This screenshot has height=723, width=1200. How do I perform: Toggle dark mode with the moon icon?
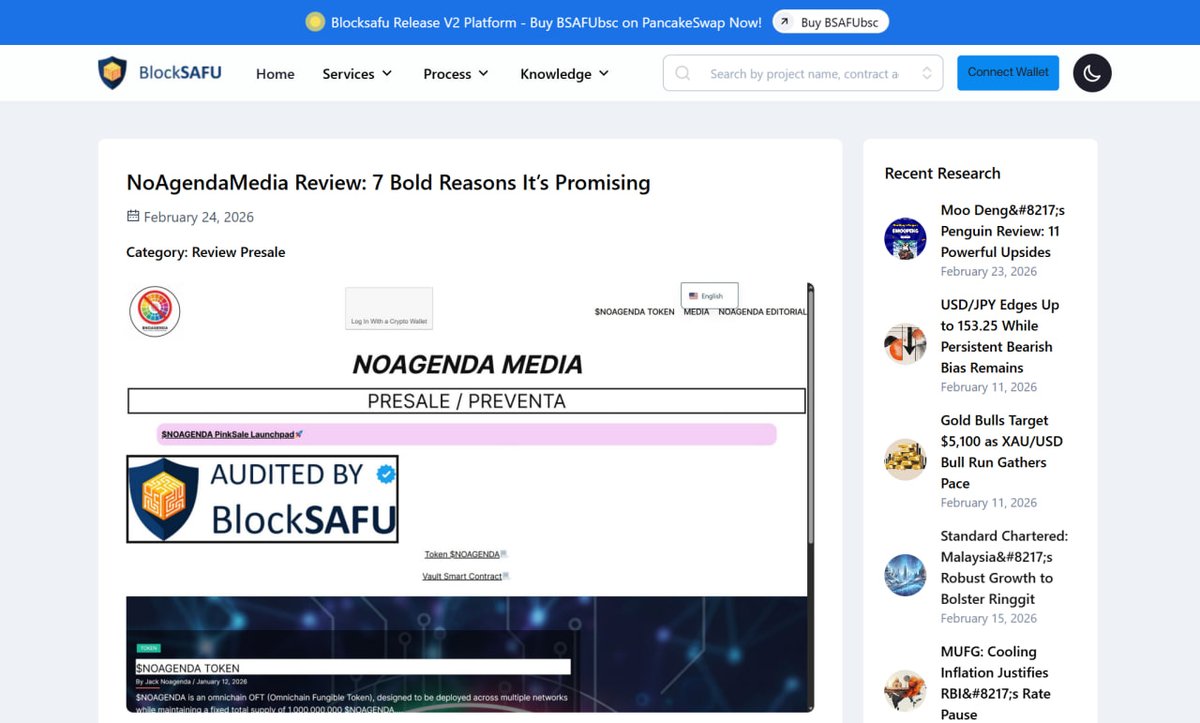[1092, 73]
